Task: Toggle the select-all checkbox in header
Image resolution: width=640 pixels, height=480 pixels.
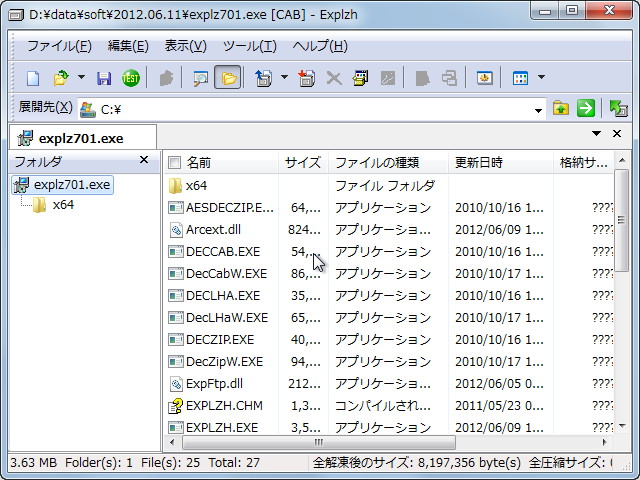Action: 174,163
